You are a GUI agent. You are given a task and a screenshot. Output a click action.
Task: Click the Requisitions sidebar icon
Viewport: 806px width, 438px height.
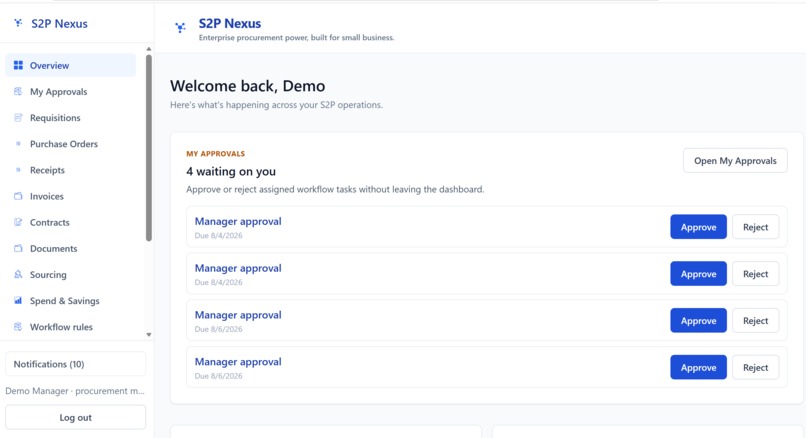pos(18,118)
